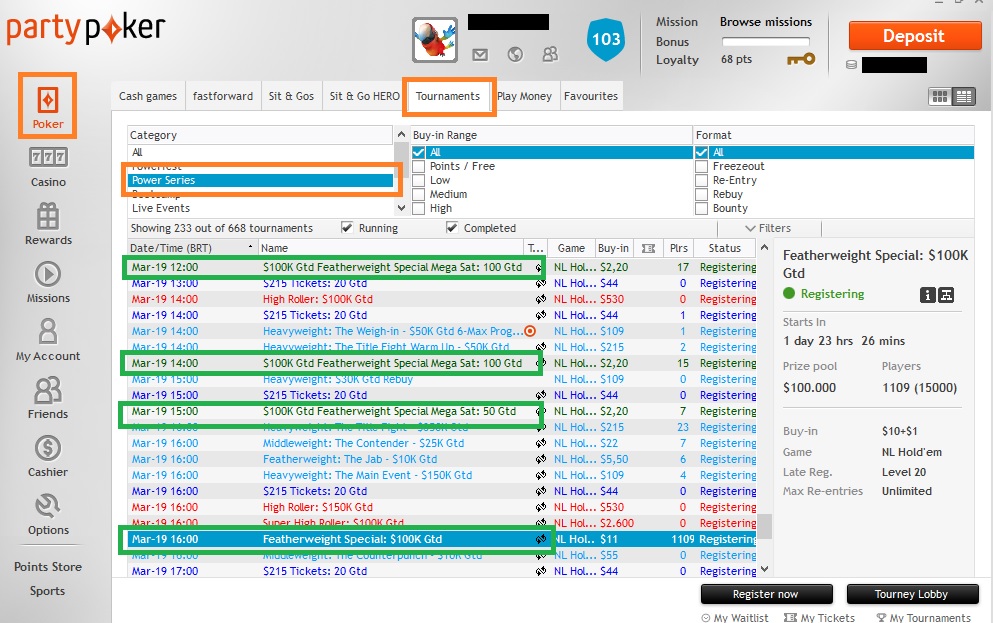The image size is (993, 623).
Task: Sort by Plrs column header
Action: coord(679,248)
